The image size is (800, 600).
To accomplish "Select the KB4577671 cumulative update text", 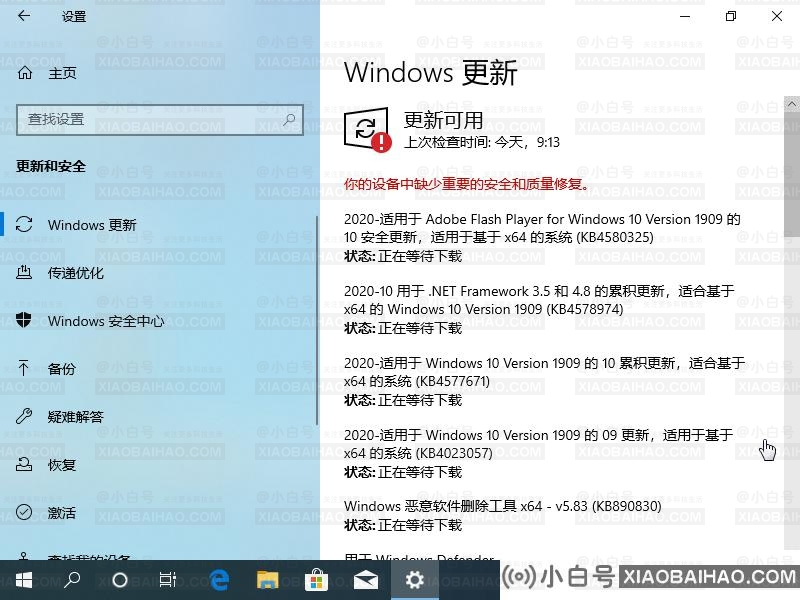I will (544, 372).
